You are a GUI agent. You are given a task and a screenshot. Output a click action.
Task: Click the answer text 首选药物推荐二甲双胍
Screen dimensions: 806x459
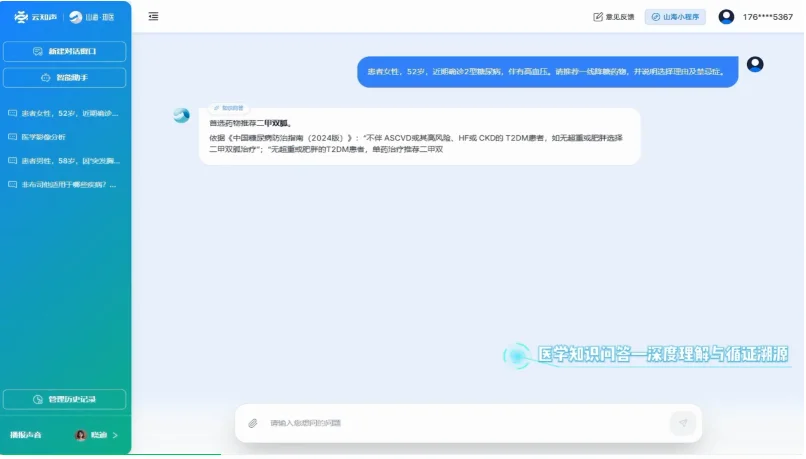(x=250, y=123)
